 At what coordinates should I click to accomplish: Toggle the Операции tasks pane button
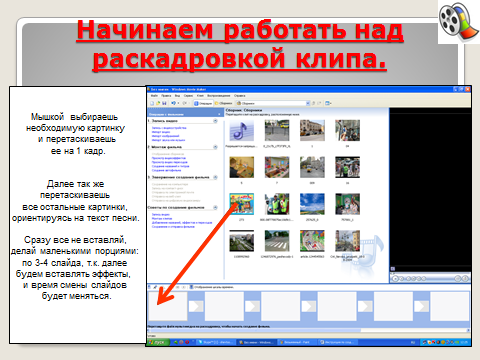pos(203,103)
